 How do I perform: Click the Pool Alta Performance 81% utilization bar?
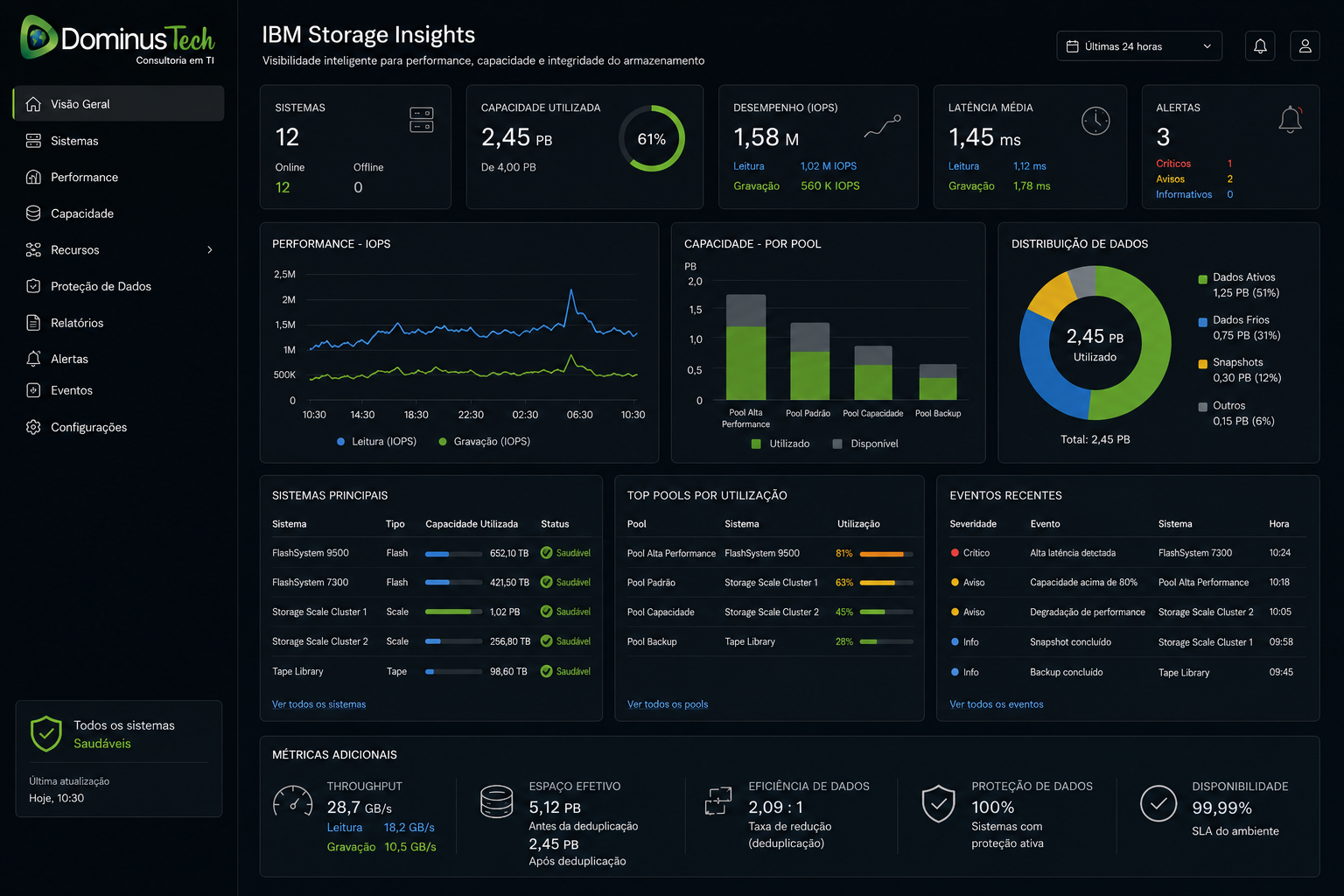tap(886, 554)
